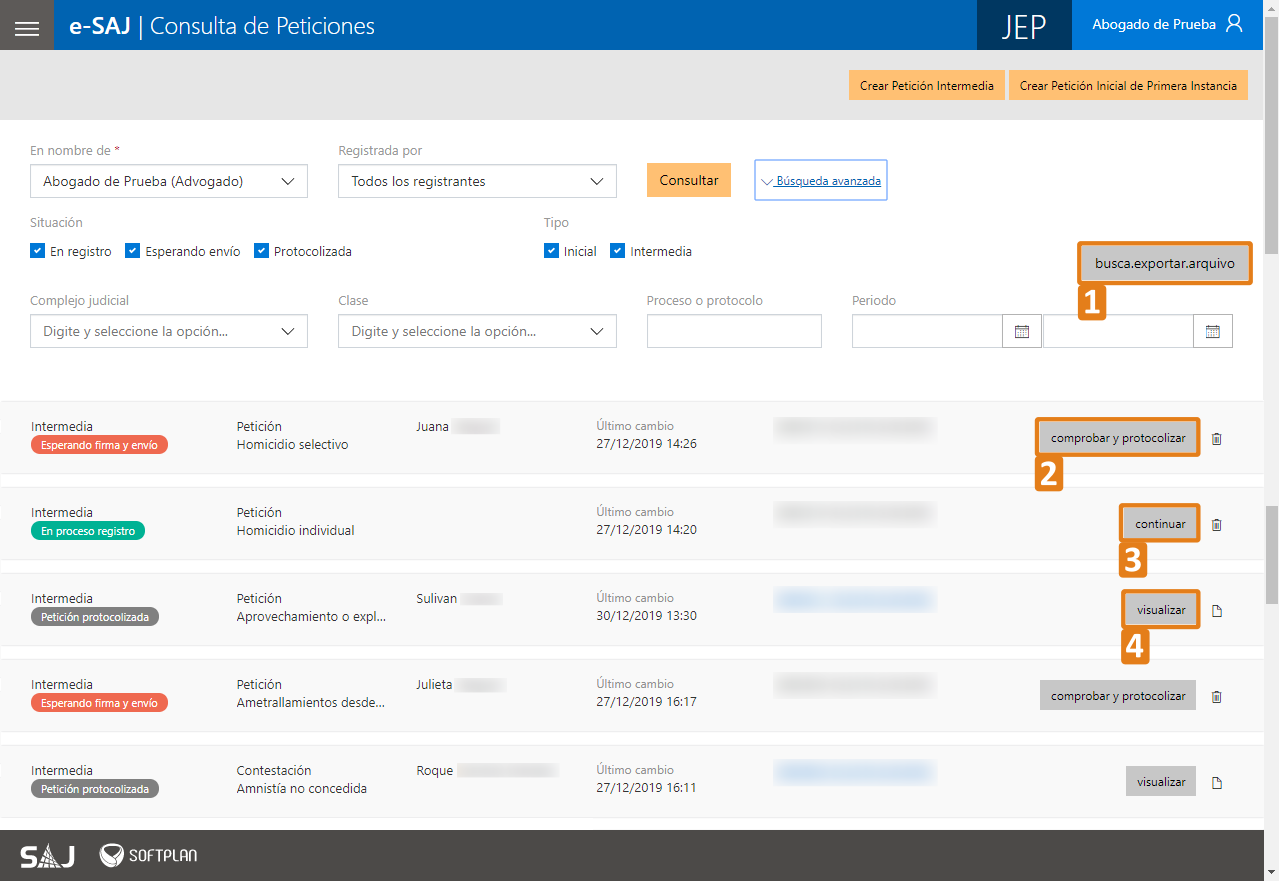Open the En nombre de dropdown
The image size is (1279, 881).
(x=169, y=181)
